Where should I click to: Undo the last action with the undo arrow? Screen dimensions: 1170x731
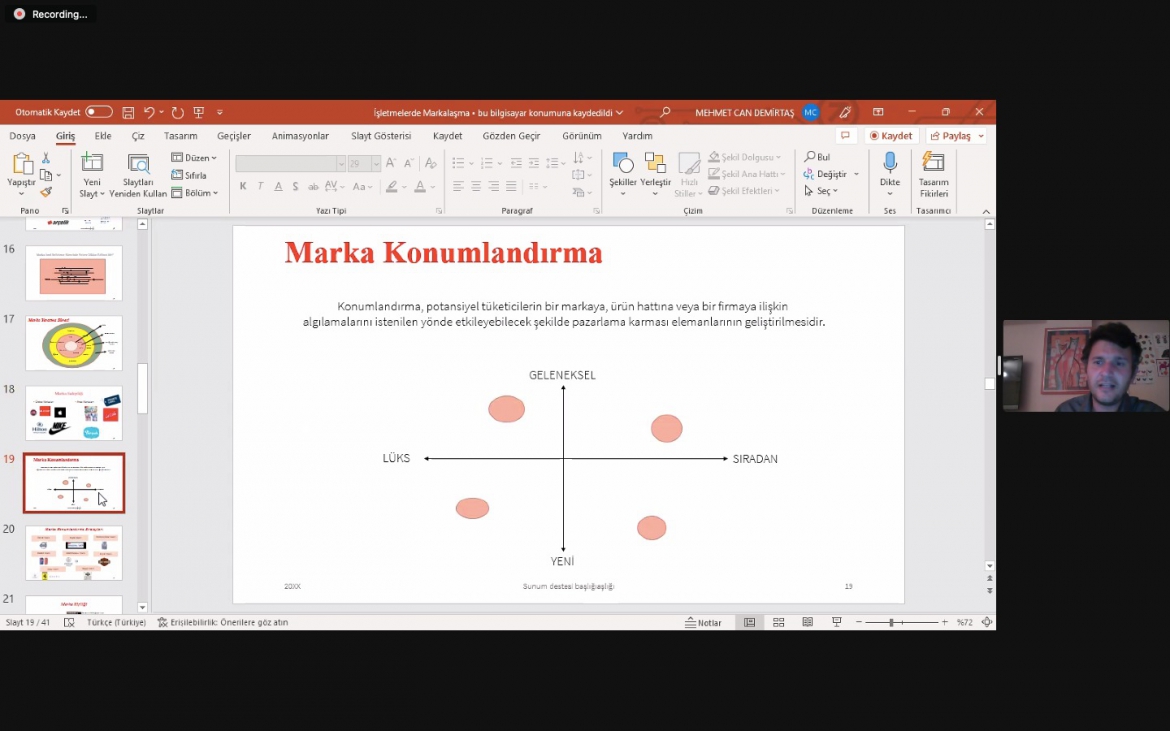(x=149, y=113)
